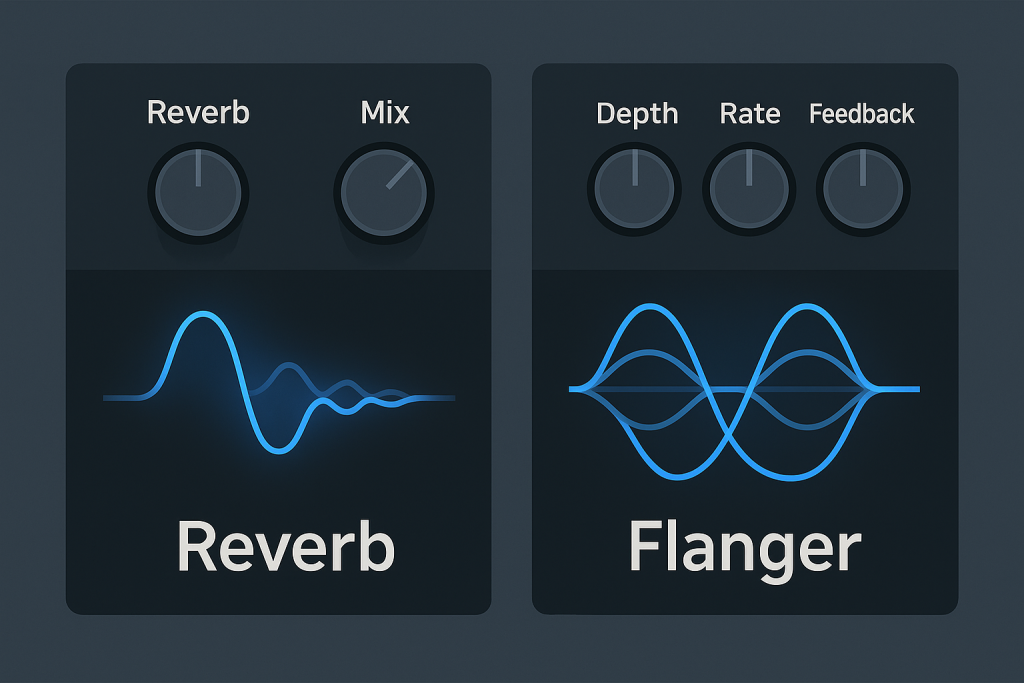This screenshot has width=1024, height=683.
Task: Click the Rate text label
Action: [x=750, y=114]
